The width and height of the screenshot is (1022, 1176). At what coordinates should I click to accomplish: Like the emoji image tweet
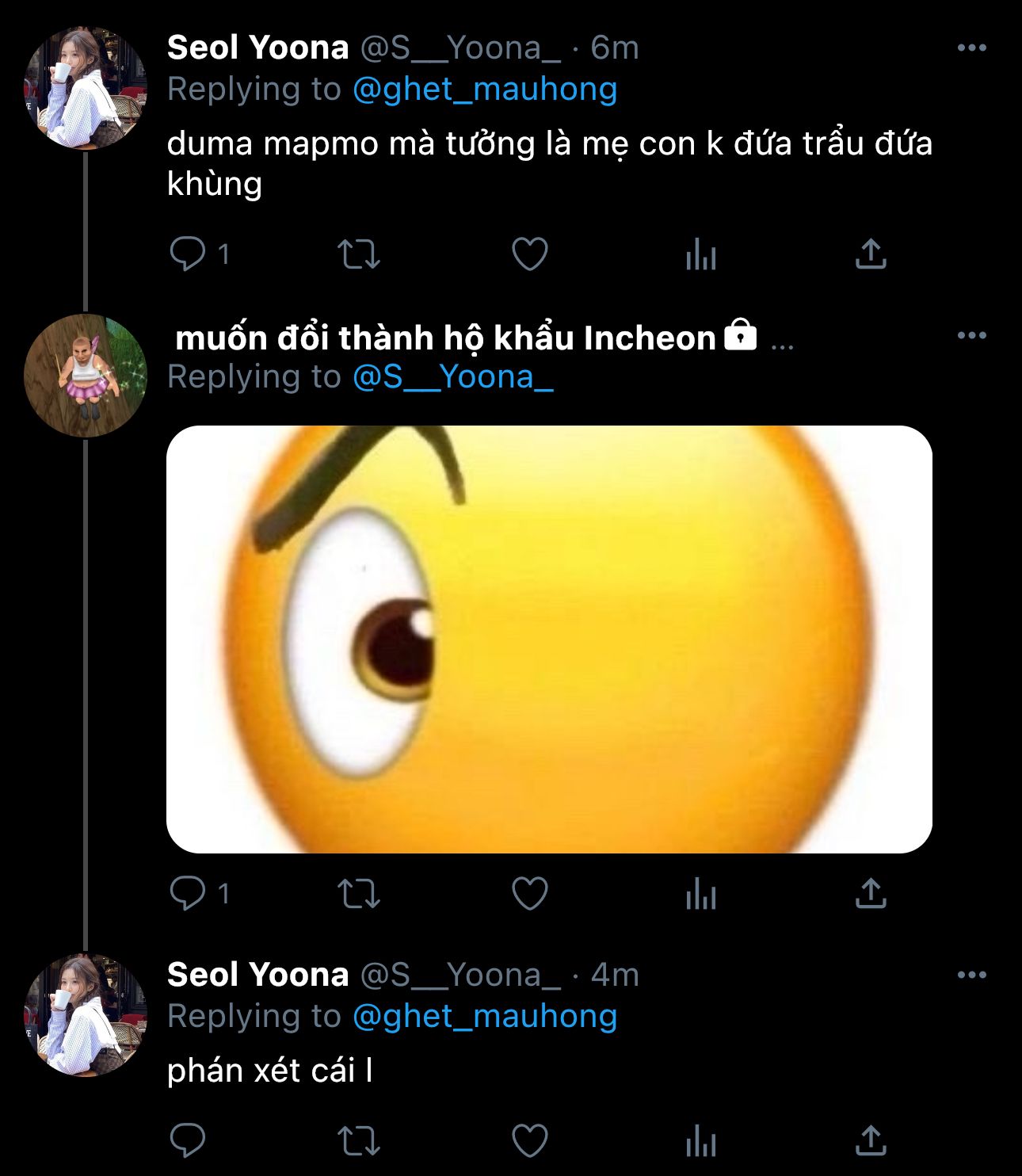point(530,894)
